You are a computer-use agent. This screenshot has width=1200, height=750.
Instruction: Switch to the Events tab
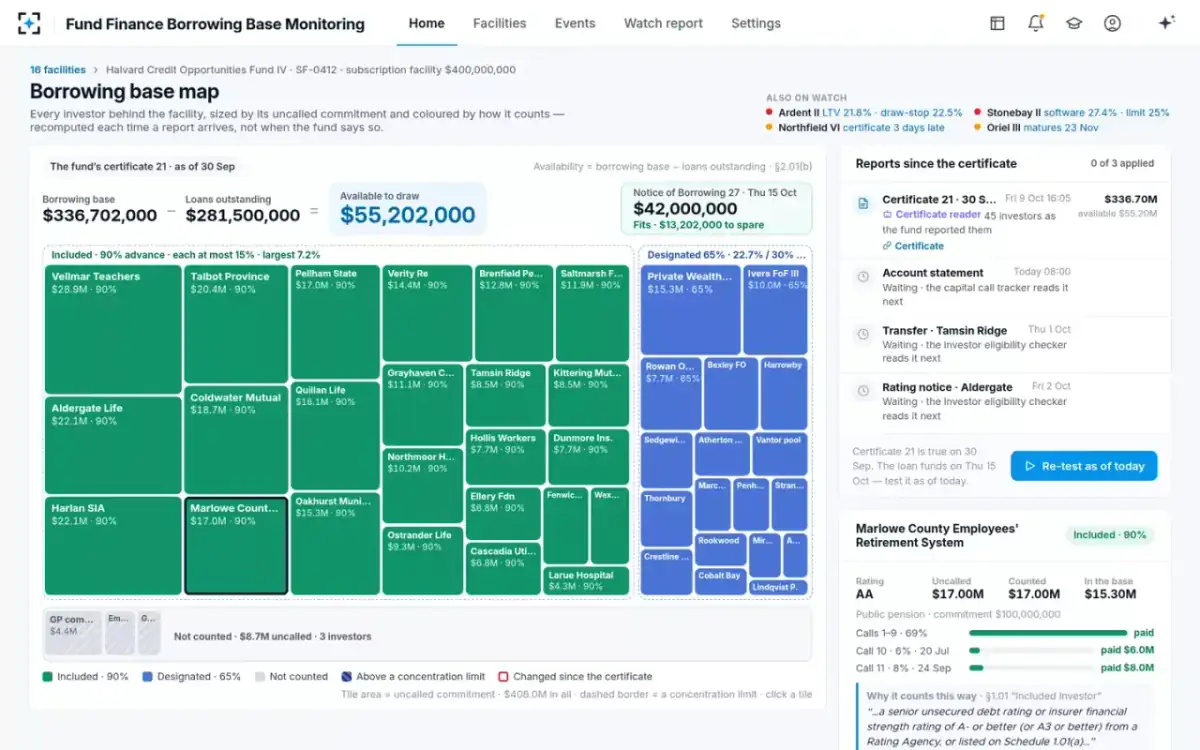[x=575, y=23]
